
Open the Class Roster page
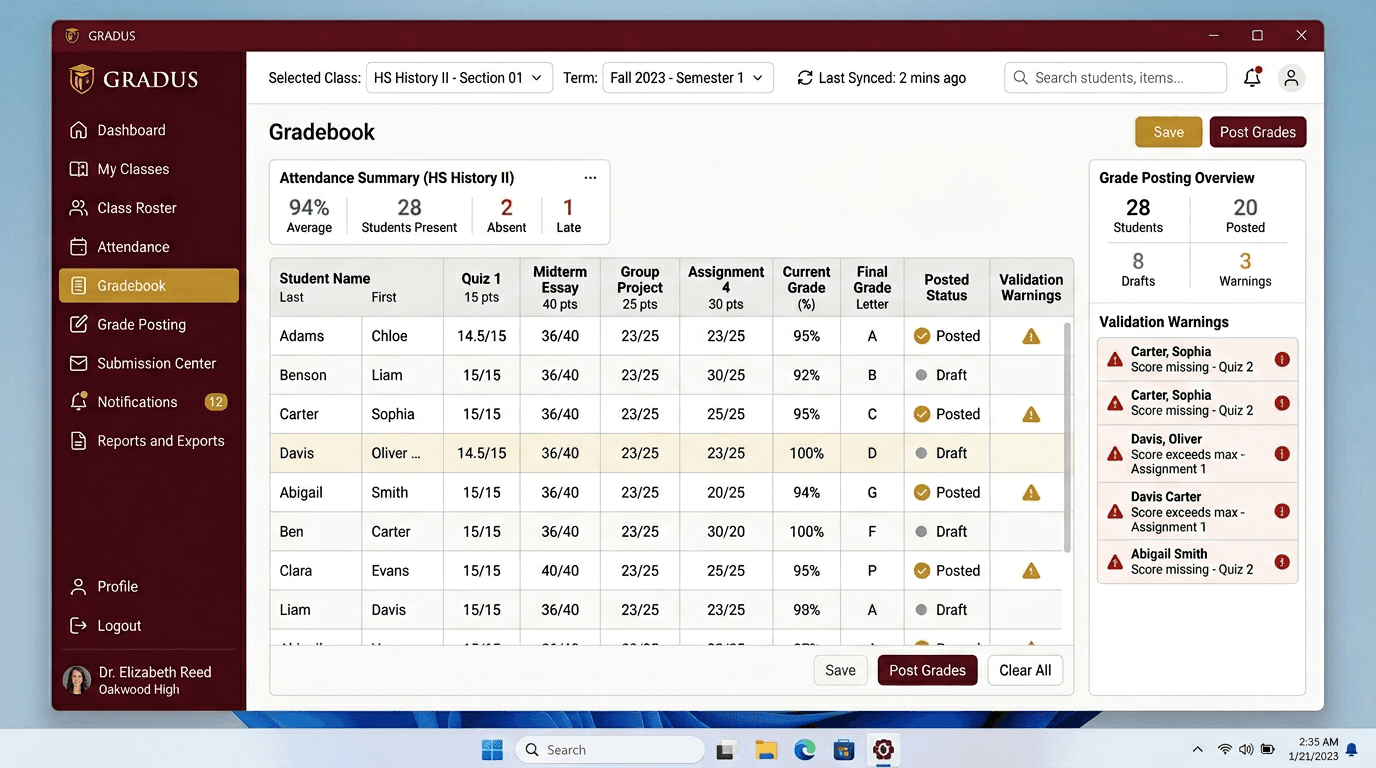(x=135, y=208)
